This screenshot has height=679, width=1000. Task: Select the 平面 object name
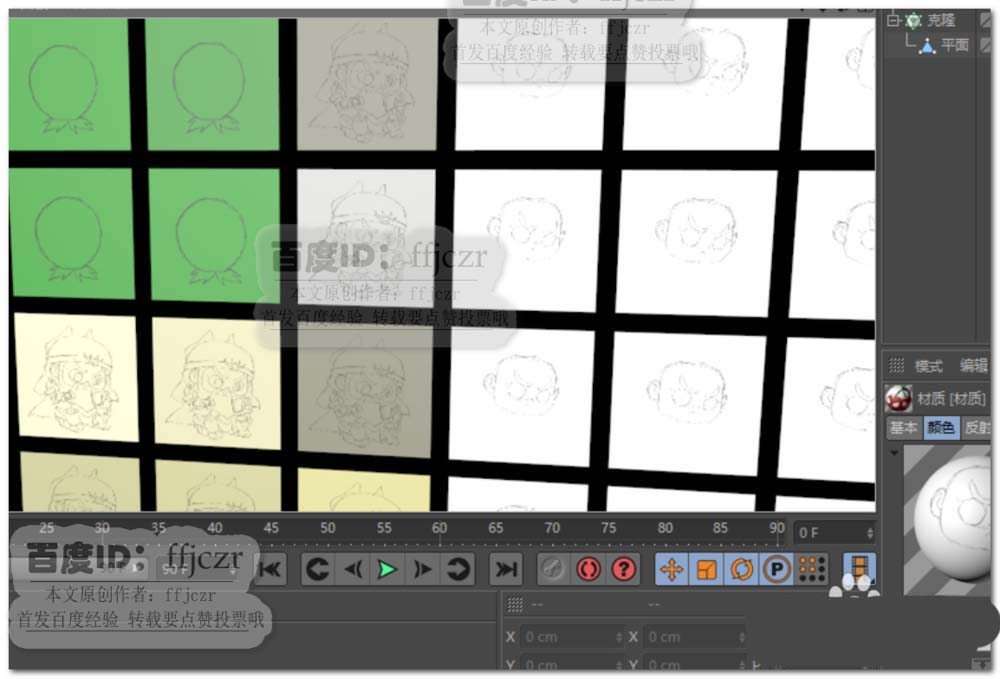(955, 45)
